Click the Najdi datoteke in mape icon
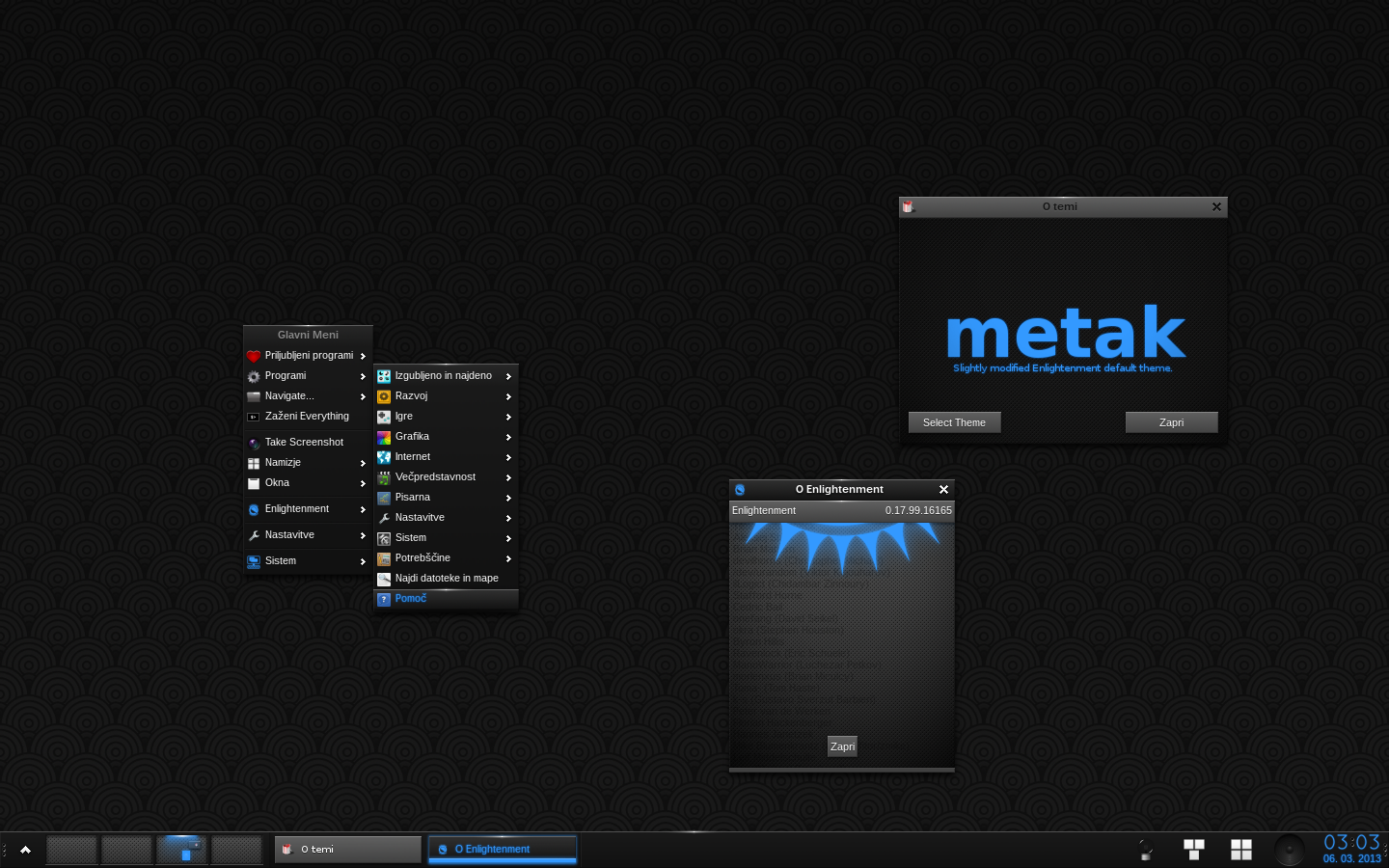The height and width of the screenshot is (868, 1389). coord(384,579)
